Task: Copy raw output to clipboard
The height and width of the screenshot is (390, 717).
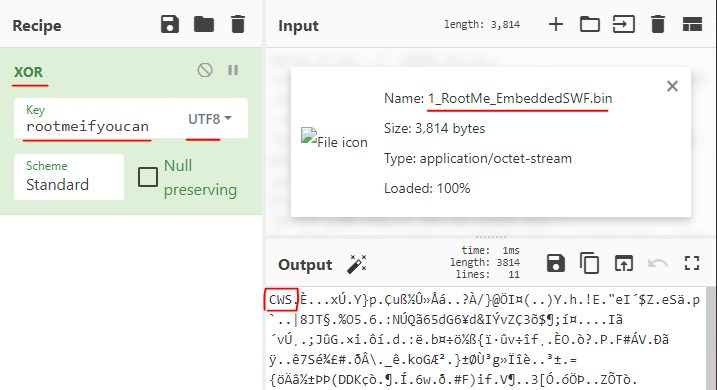Action: [589, 263]
